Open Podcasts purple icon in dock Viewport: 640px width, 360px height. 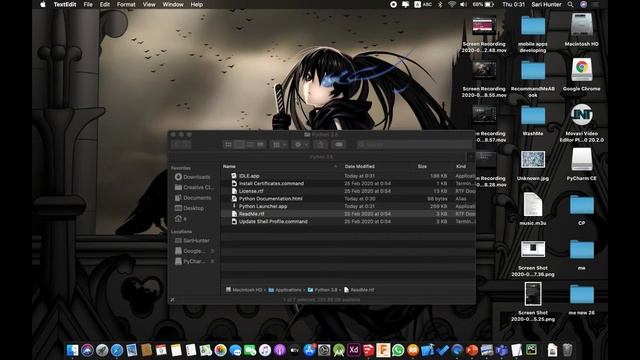point(280,350)
